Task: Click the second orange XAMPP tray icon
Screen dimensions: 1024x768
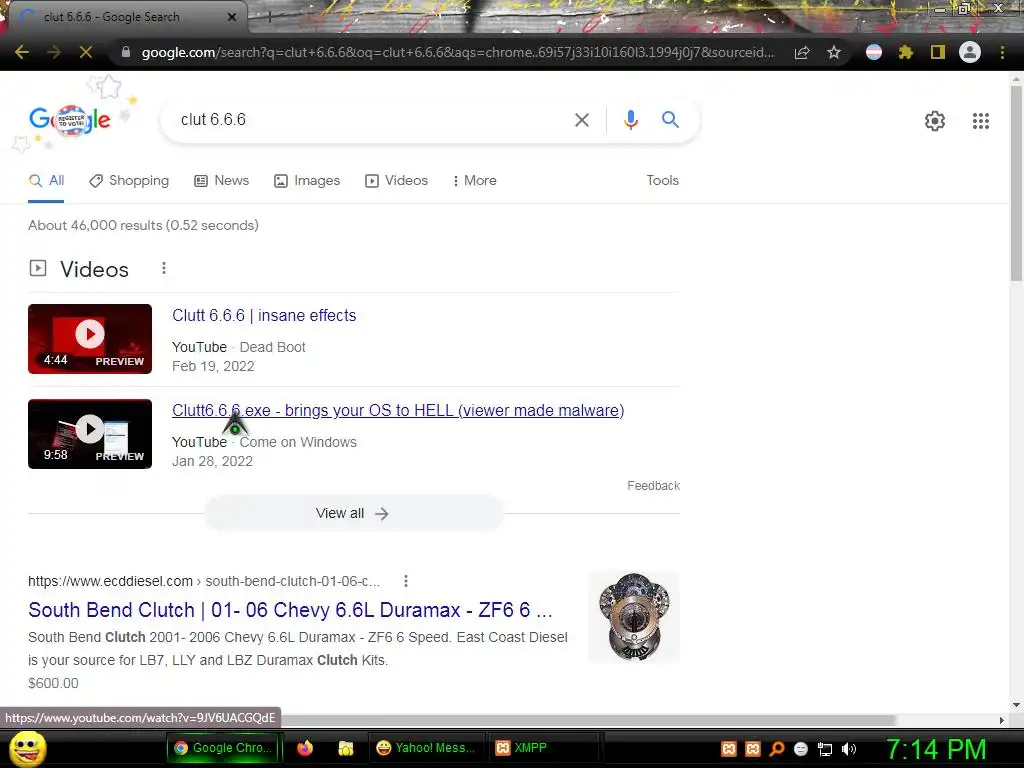Action: [x=753, y=749]
